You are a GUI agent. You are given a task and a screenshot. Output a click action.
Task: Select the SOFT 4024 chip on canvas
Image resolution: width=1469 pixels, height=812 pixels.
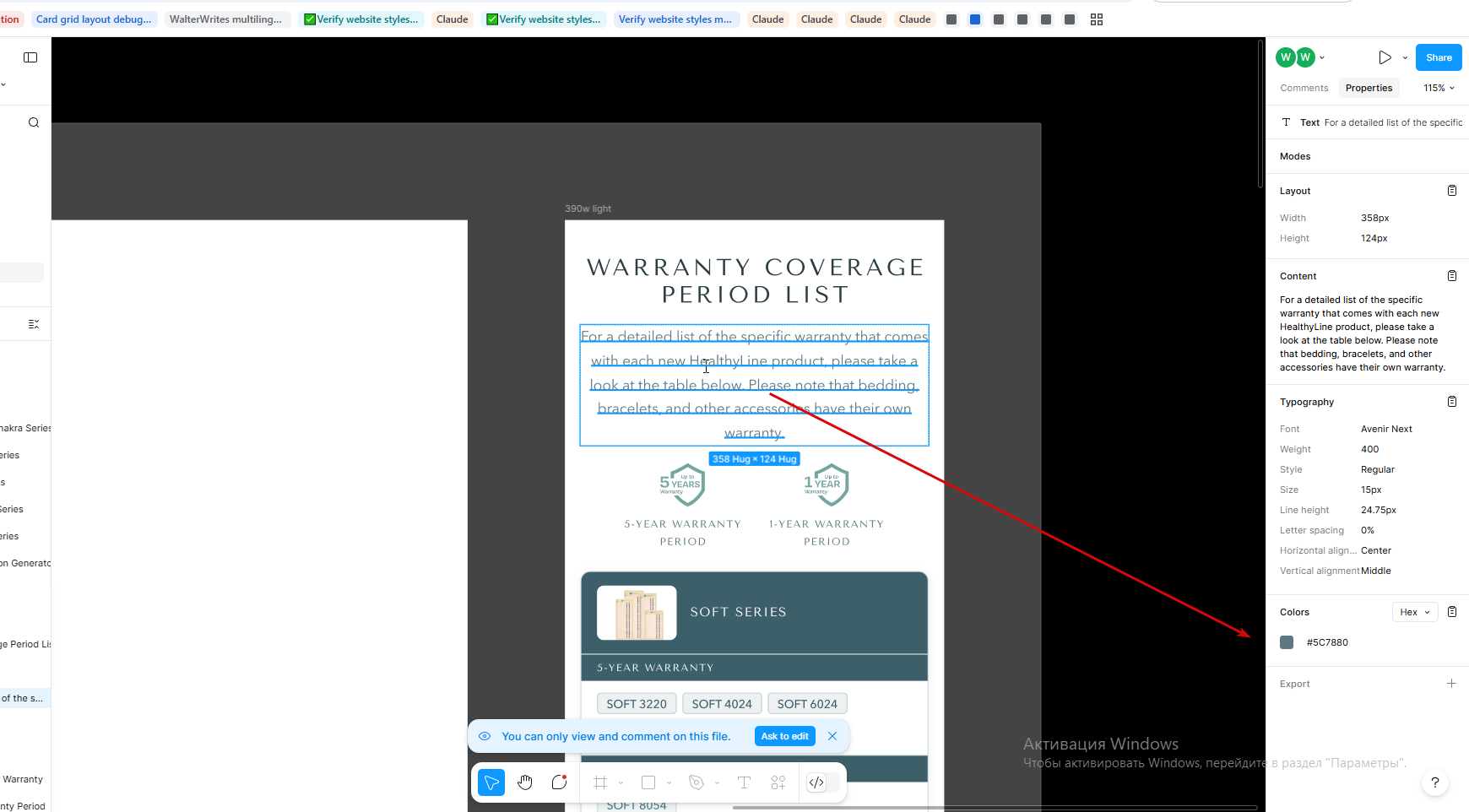pyautogui.click(x=722, y=704)
